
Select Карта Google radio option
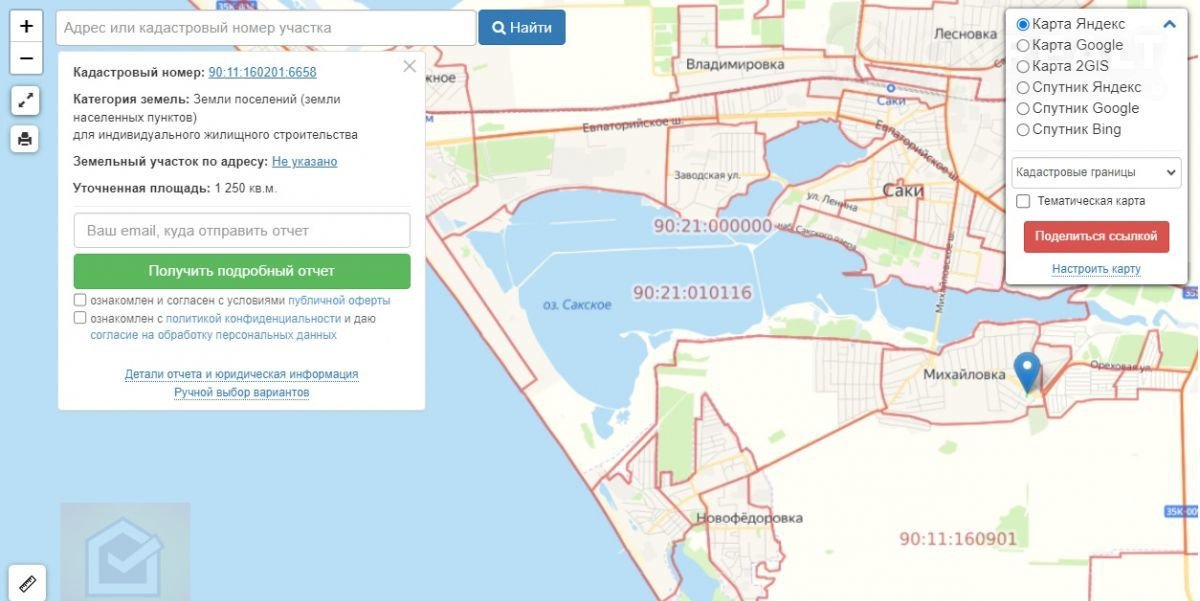[x=1023, y=45]
